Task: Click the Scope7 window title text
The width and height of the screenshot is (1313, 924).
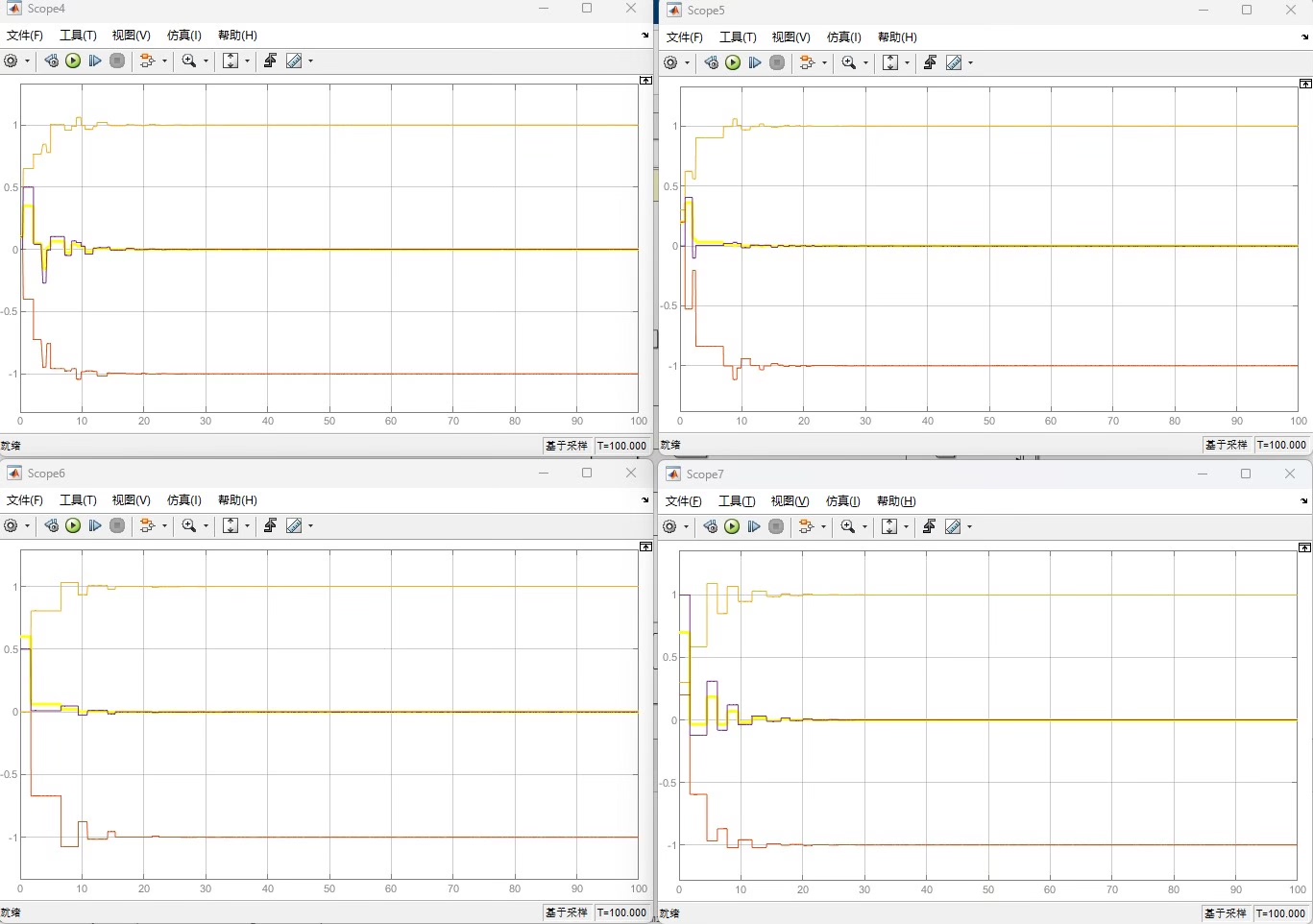Action: click(x=705, y=474)
